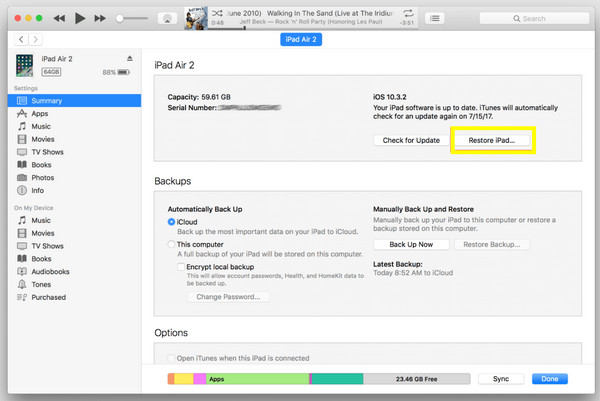Click TV Shows icon under On My Device

[22, 246]
